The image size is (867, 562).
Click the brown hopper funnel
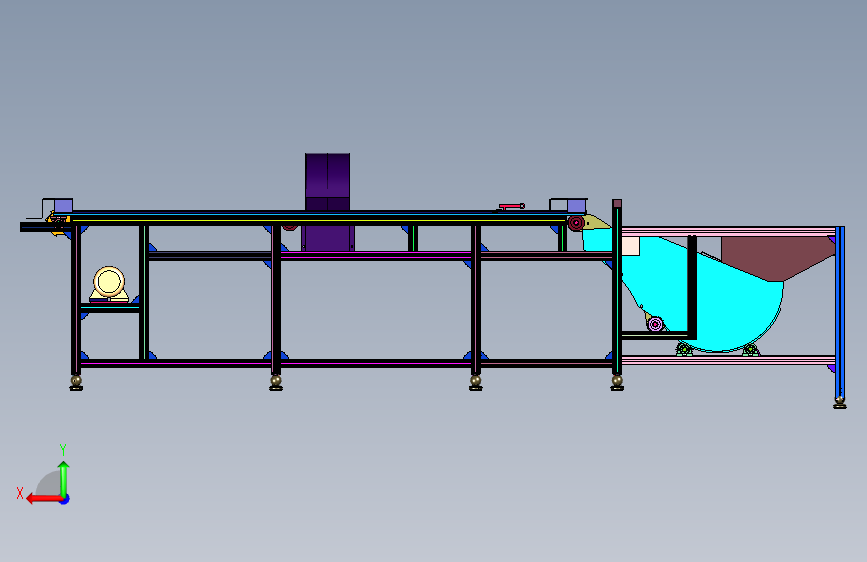pos(777,258)
